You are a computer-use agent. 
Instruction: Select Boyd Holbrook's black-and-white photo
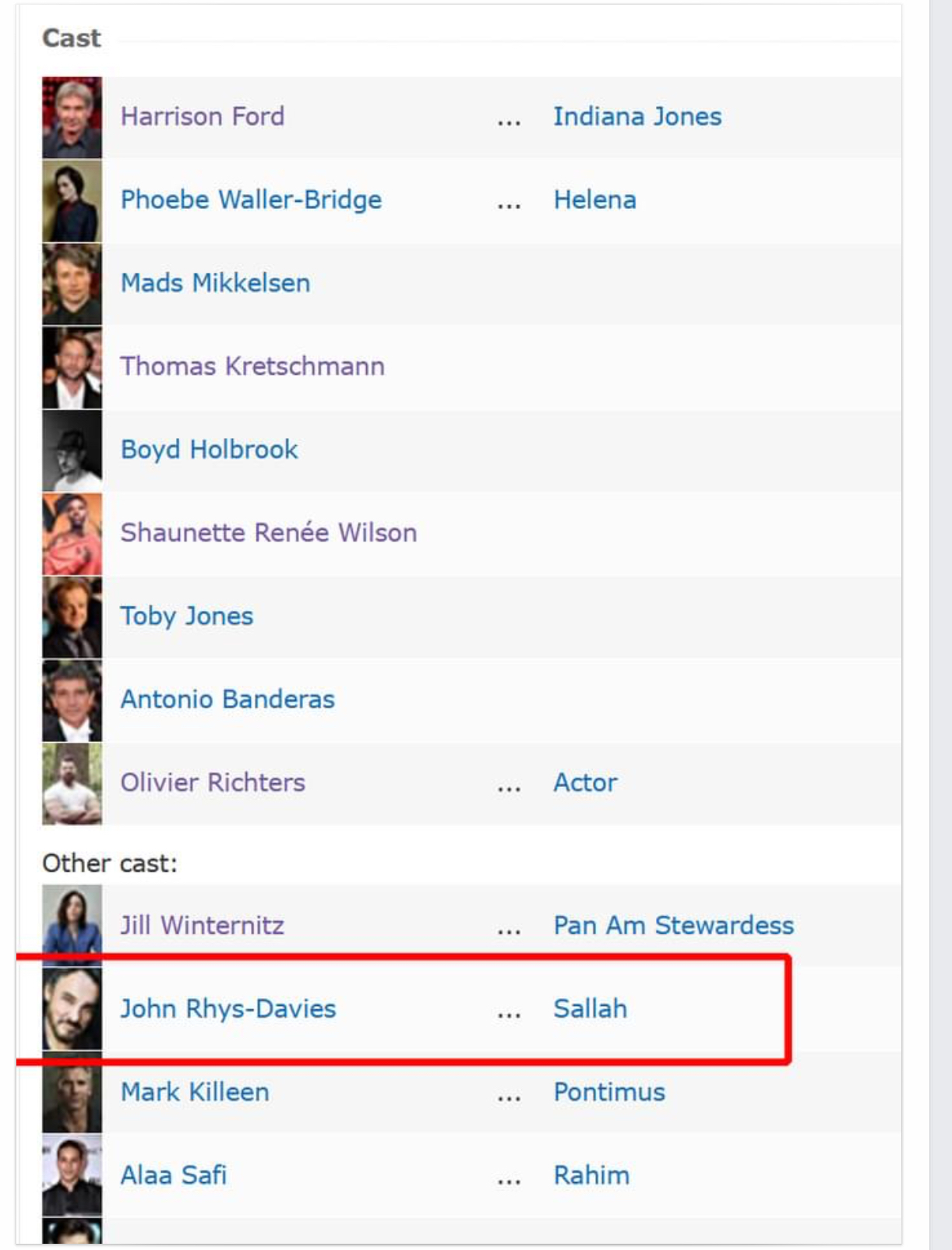[72, 450]
